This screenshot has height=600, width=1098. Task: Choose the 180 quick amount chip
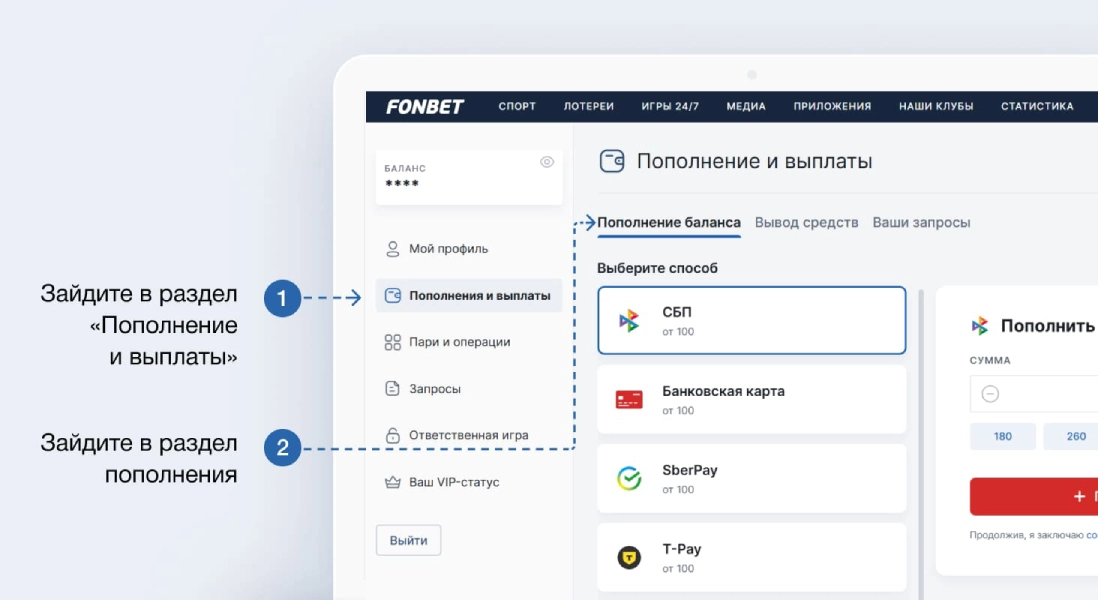[1003, 436]
